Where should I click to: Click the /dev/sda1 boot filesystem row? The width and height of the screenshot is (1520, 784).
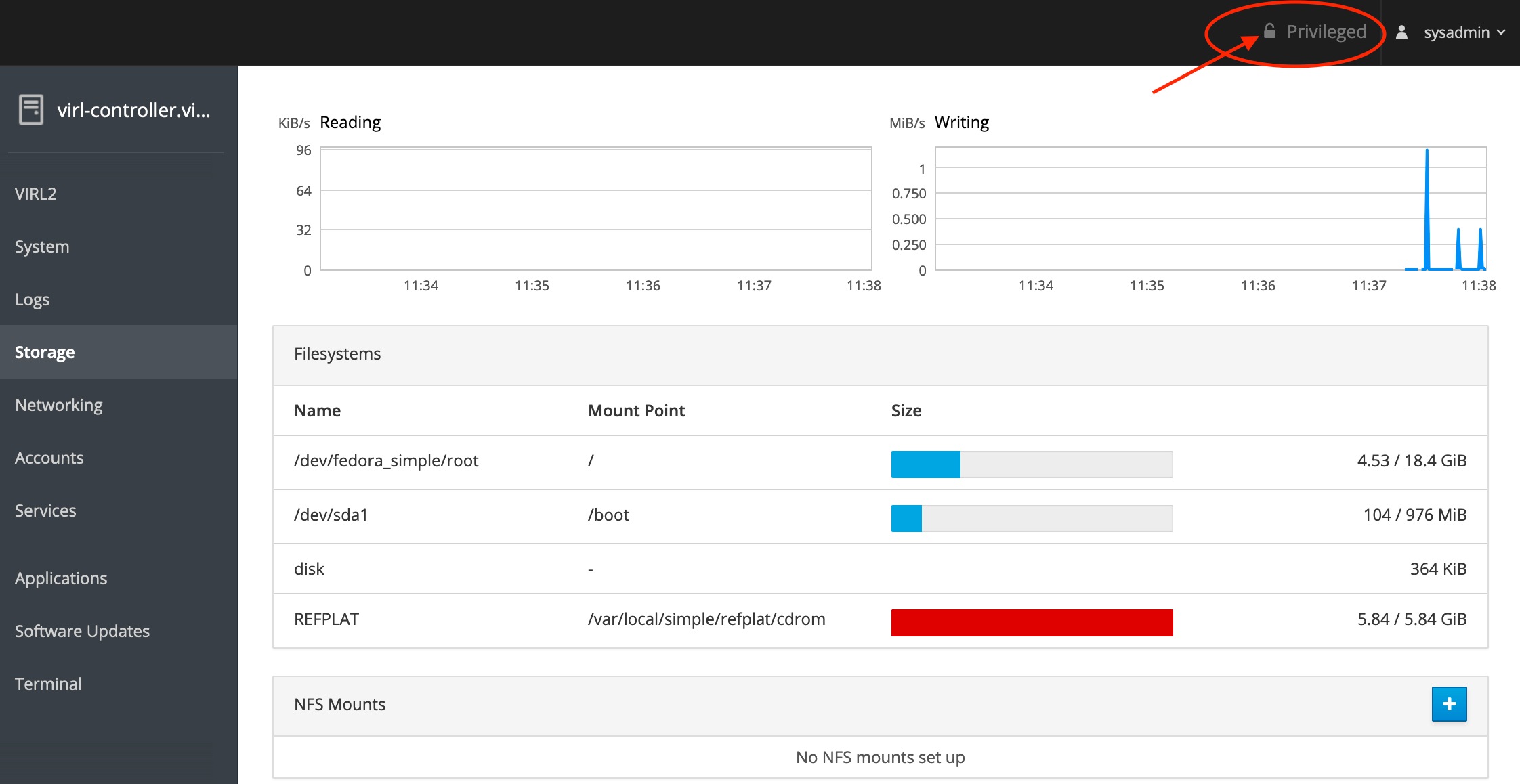[331, 515]
